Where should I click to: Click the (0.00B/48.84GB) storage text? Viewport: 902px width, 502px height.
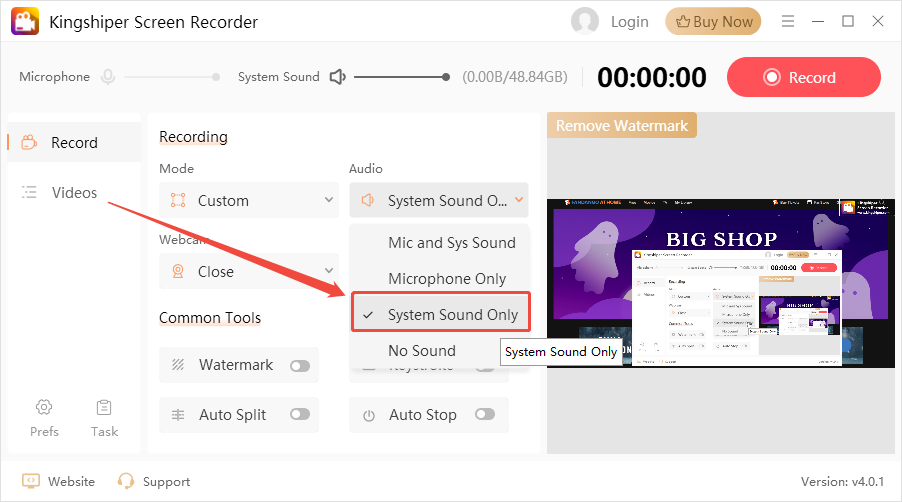(x=515, y=77)
